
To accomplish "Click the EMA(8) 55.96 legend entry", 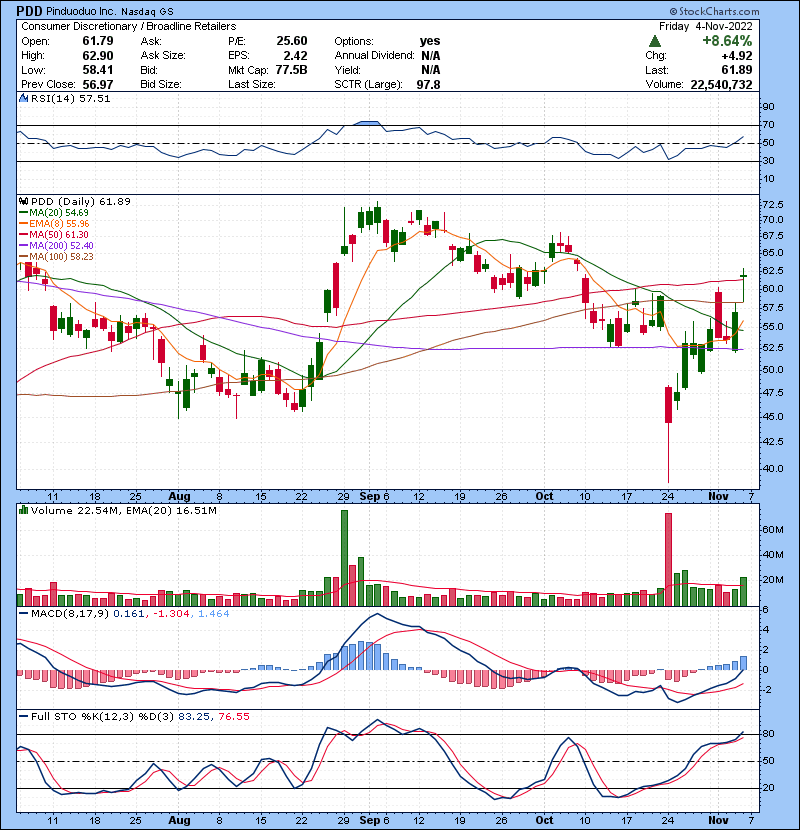I will (59, 223).
